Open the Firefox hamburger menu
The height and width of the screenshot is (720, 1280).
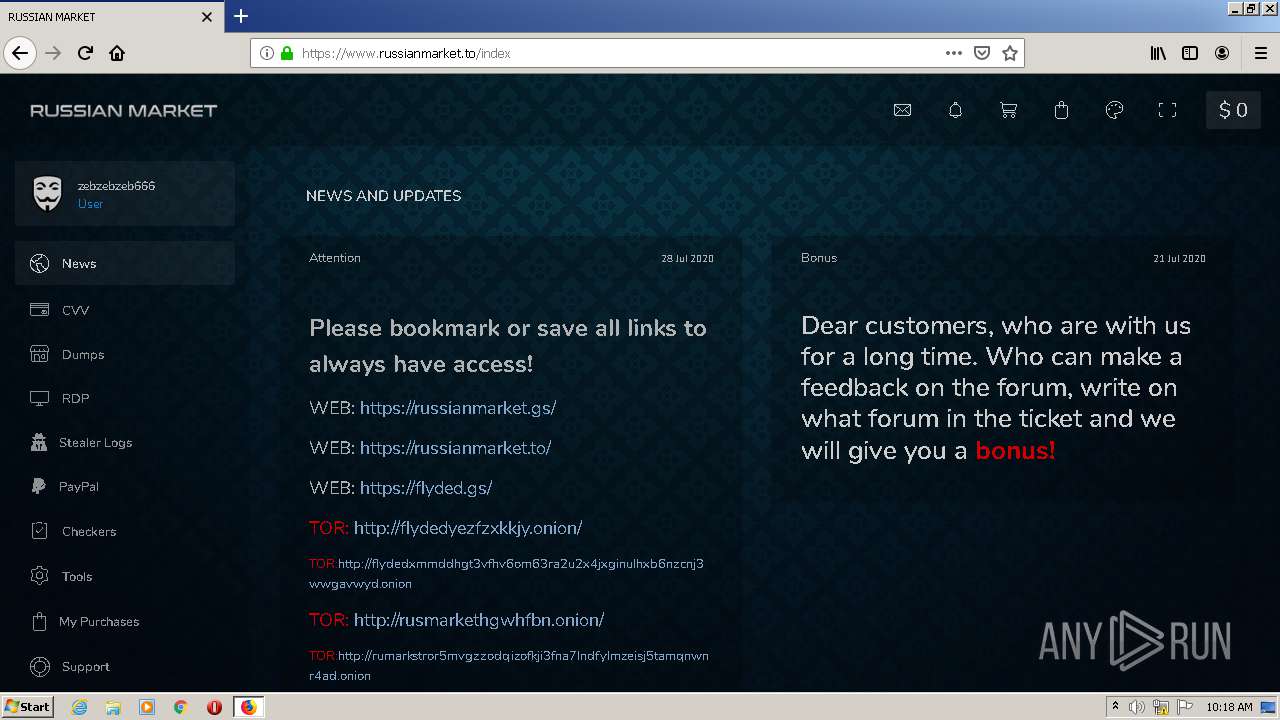1260,53
